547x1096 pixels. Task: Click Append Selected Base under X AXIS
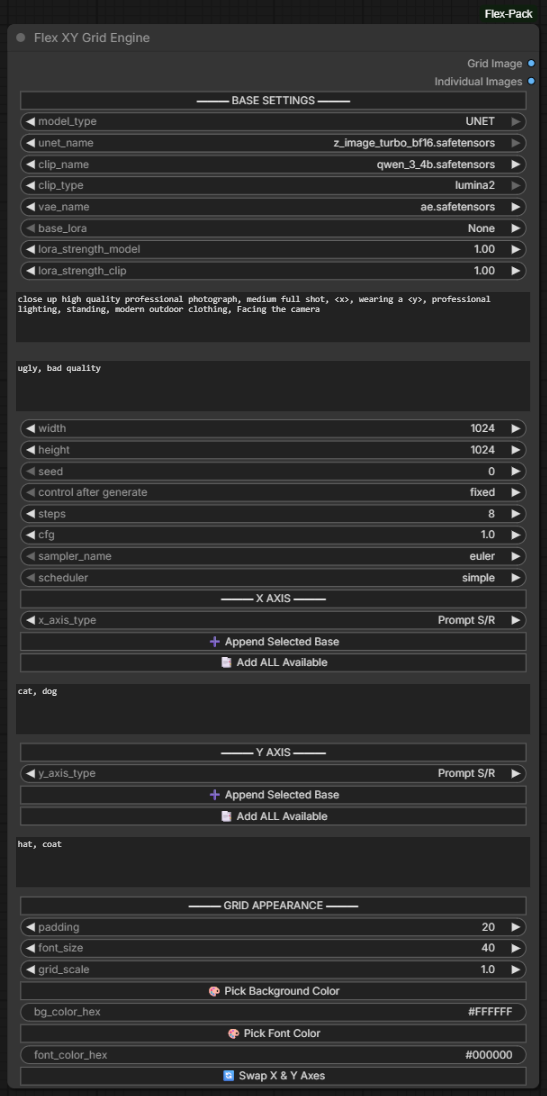tap(273, 641)
